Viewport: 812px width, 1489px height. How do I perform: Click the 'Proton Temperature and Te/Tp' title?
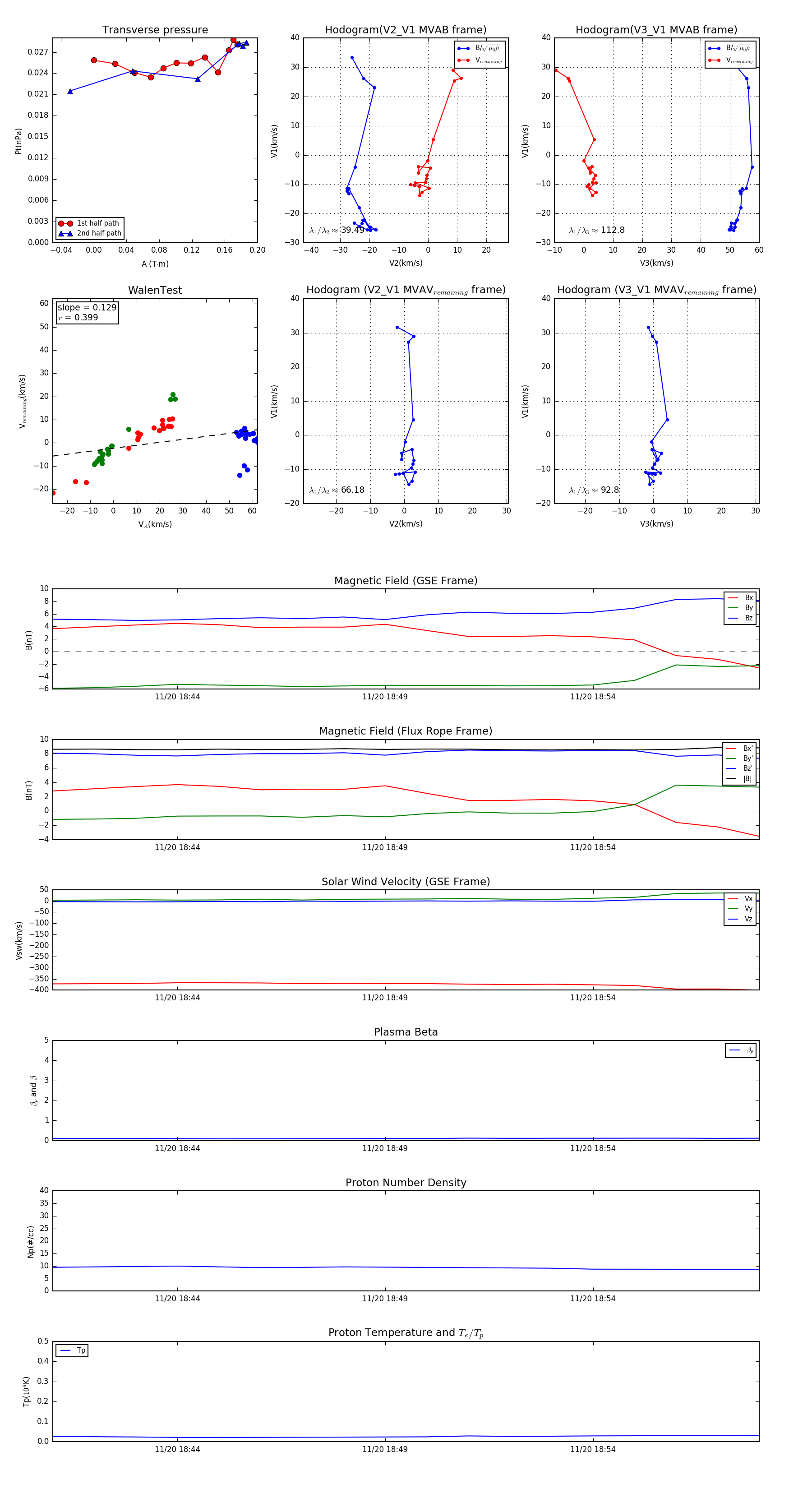click(406, 1333)
